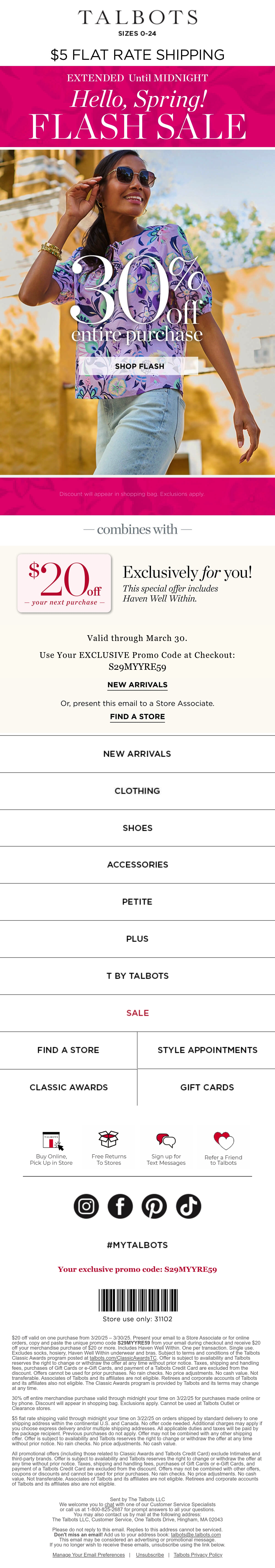
Task: Click the Unsubscribe footer link
Action: [150, 1554]
